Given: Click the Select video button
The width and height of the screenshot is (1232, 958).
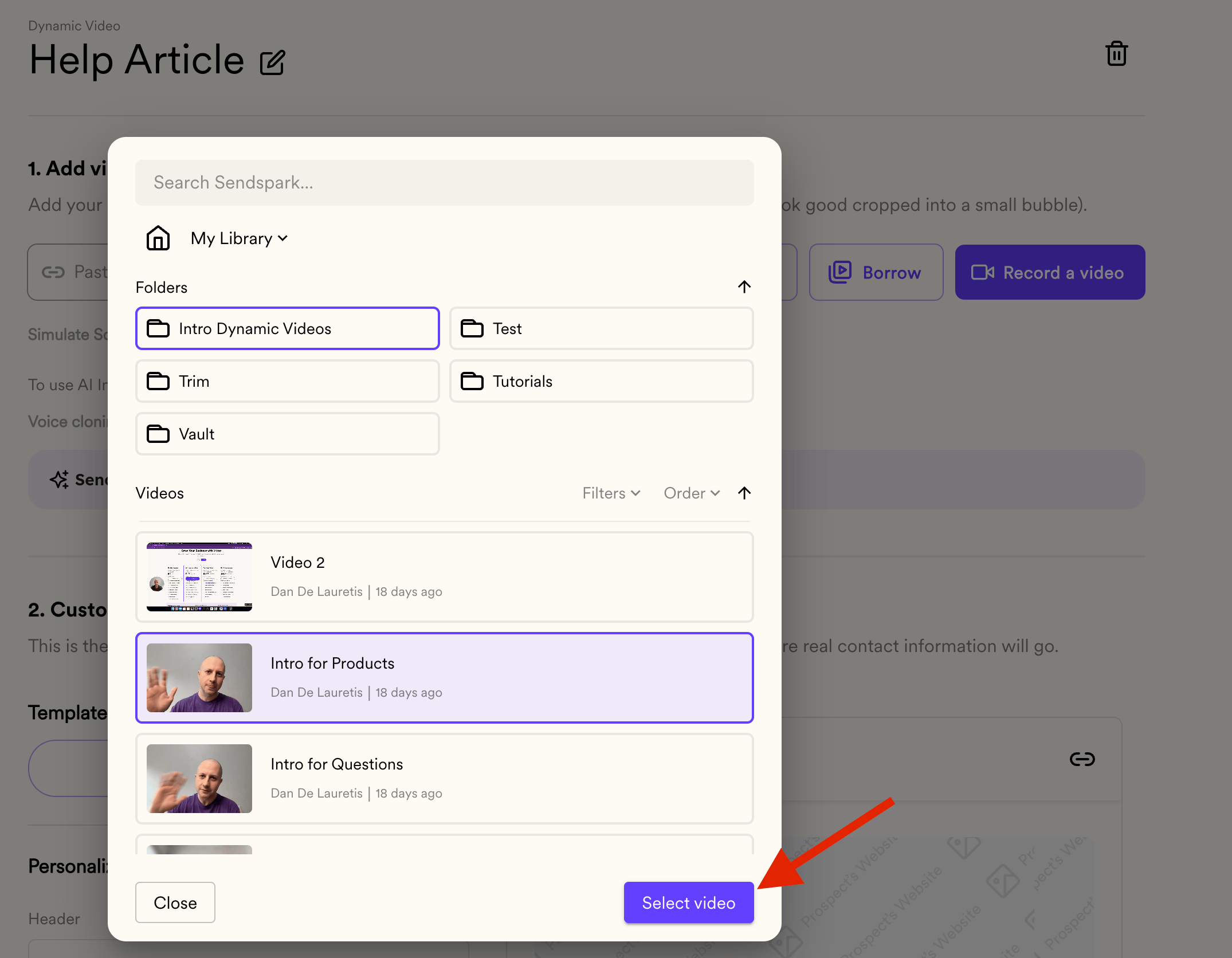Looking at the screenshot, I should 689,902.
